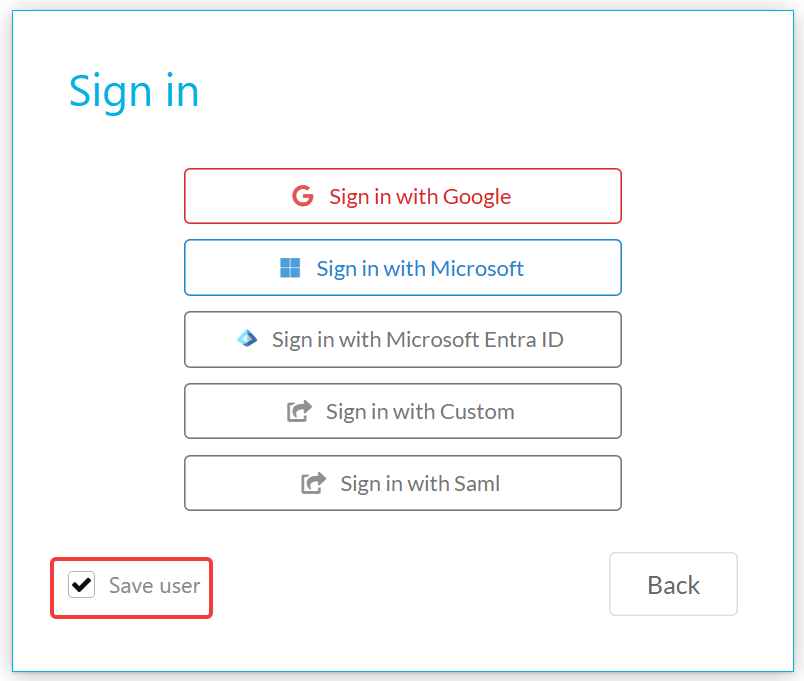This screenshot has height=681, width=804.
Task: Click the Microsoft four-square logo icon
Action: click(290, 268)
